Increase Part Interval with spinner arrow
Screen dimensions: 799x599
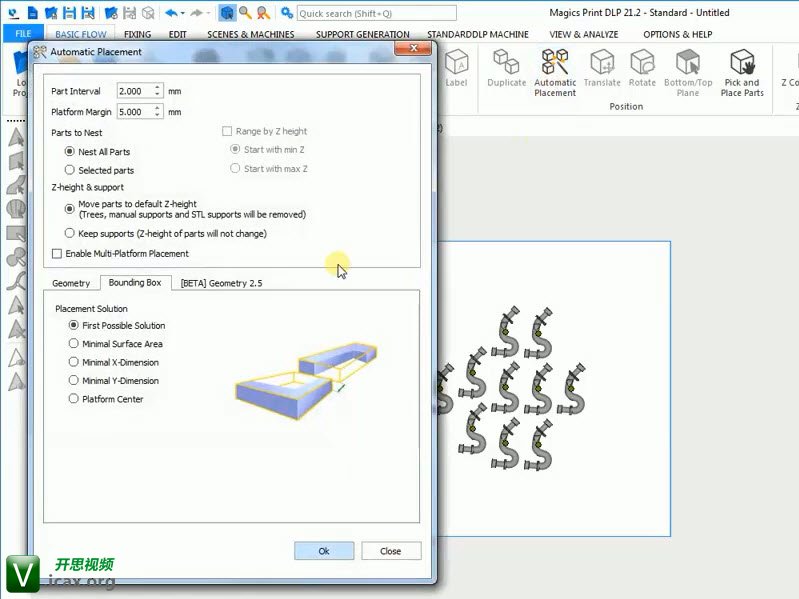coord(158,88)
